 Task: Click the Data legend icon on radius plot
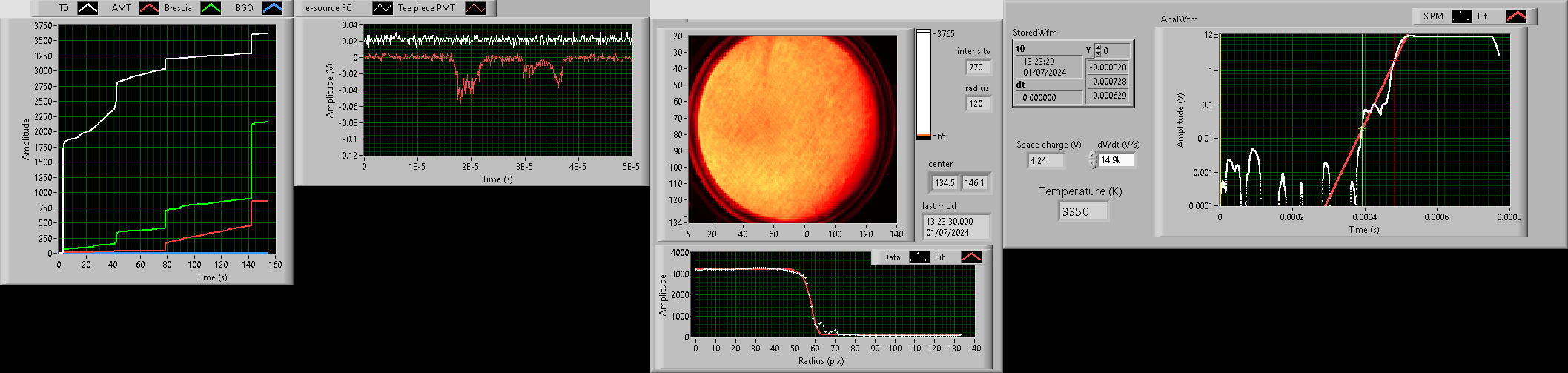point(919,257)
